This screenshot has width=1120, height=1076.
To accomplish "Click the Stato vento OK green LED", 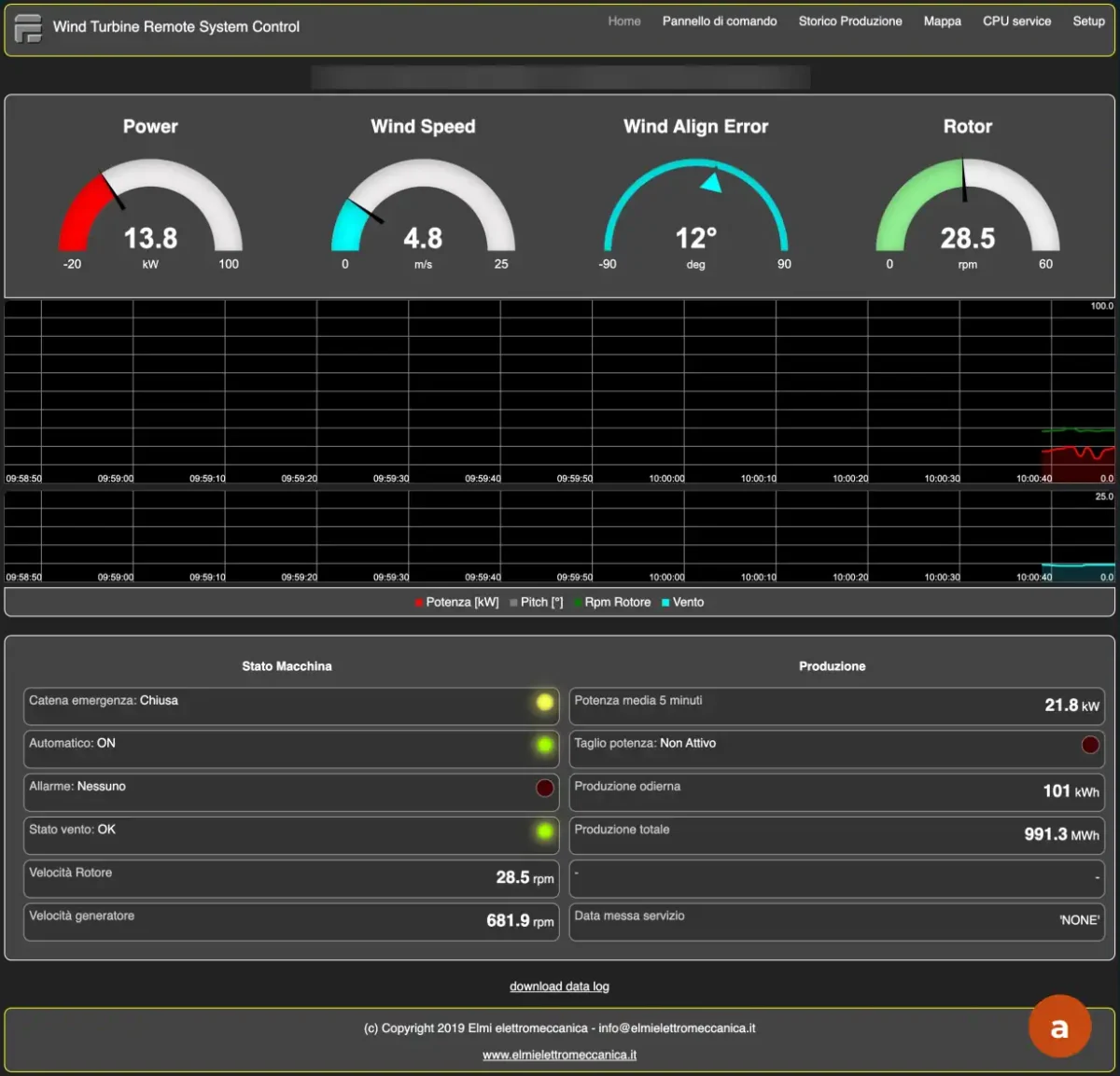I will (545, 831).
